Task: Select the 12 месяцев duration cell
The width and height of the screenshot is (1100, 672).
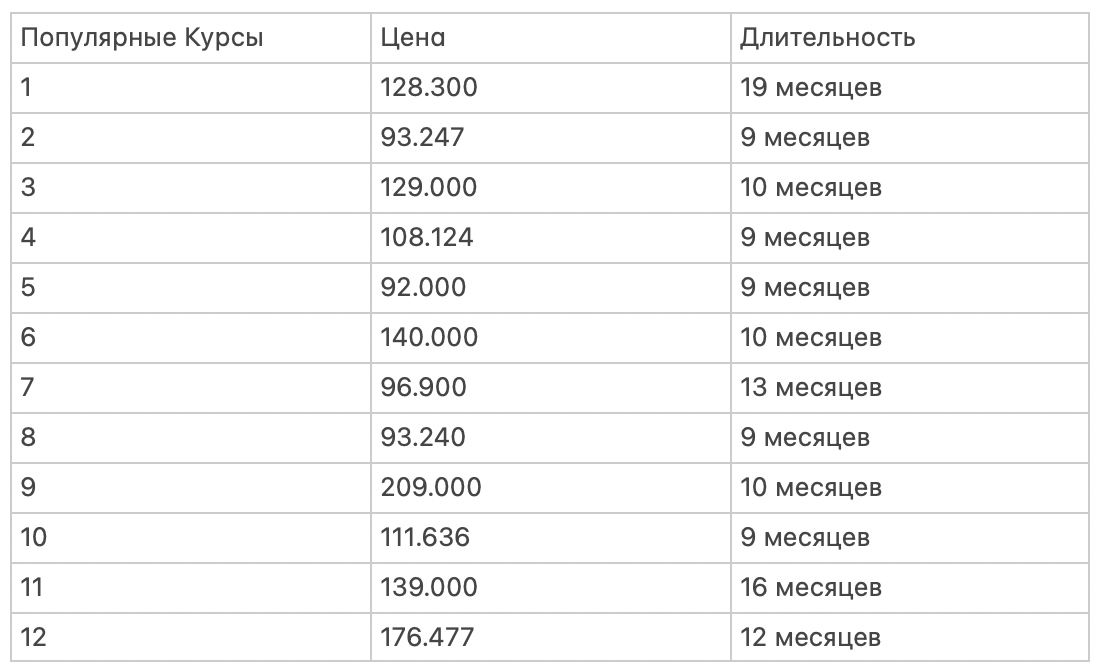Action: click(811, 638)
